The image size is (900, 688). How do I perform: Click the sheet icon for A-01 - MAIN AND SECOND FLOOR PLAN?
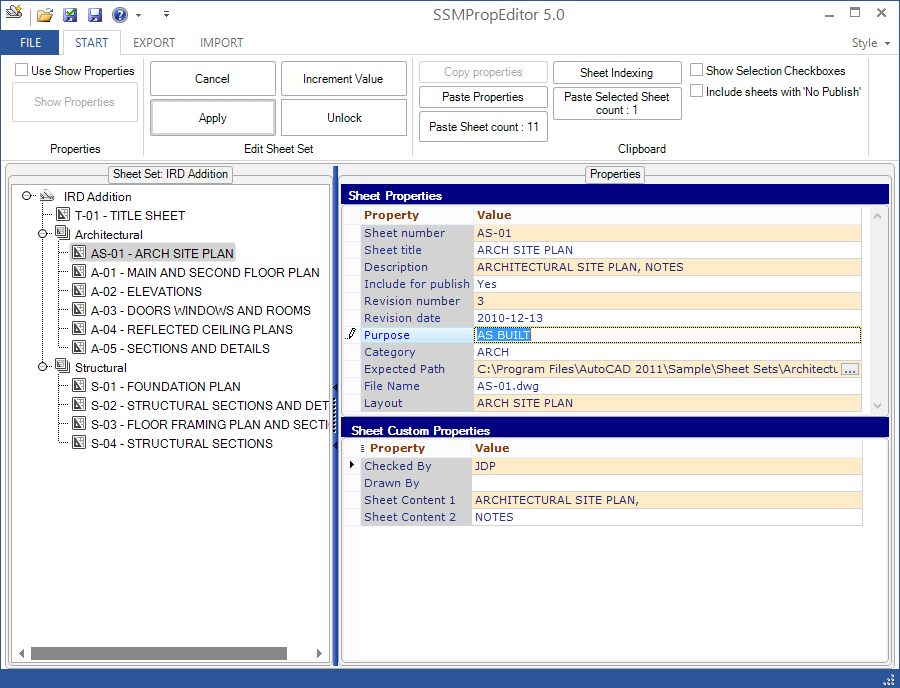[x=79, y=271]
